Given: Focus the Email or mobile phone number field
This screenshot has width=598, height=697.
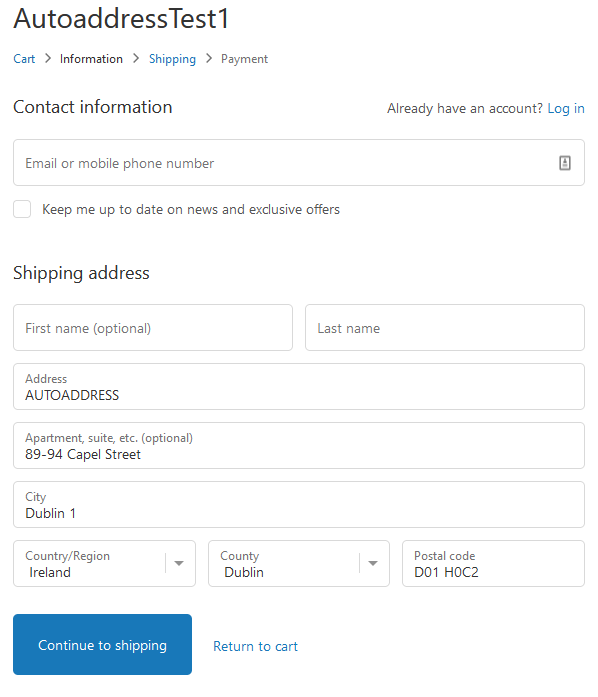Looking at the screenshot, I should tap(299, 163).
